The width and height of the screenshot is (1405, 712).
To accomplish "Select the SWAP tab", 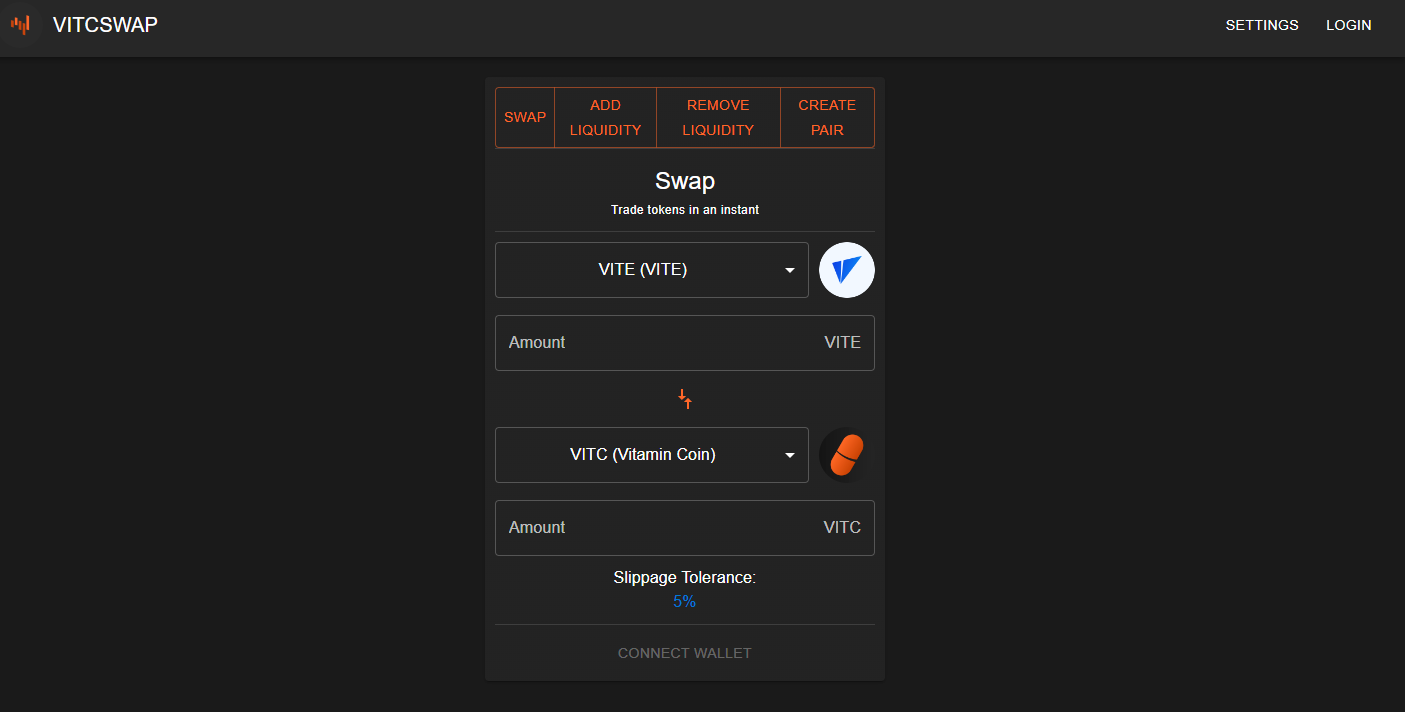I will (x=525, y=117).
